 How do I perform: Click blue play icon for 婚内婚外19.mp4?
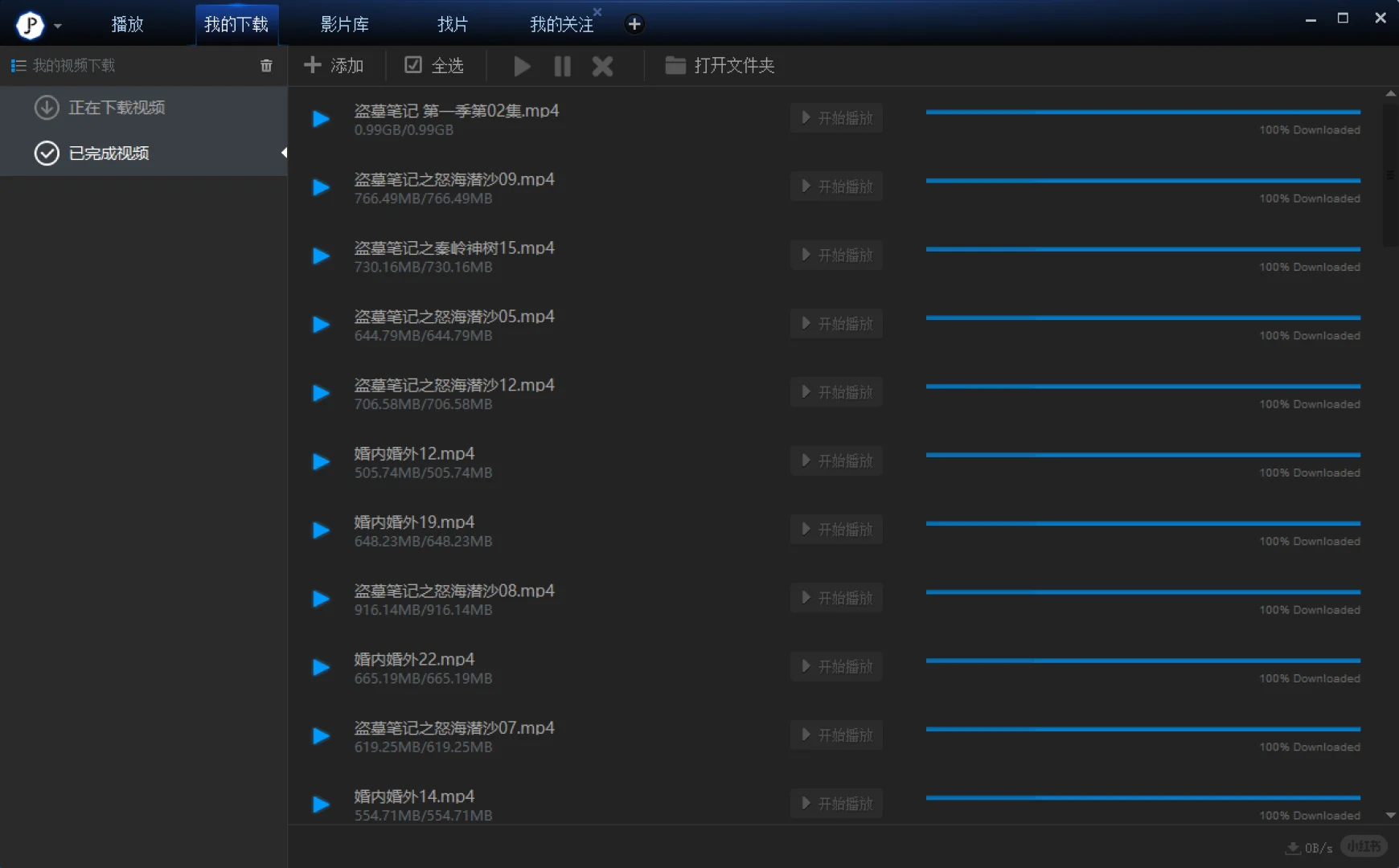click(x=321, y=530)
